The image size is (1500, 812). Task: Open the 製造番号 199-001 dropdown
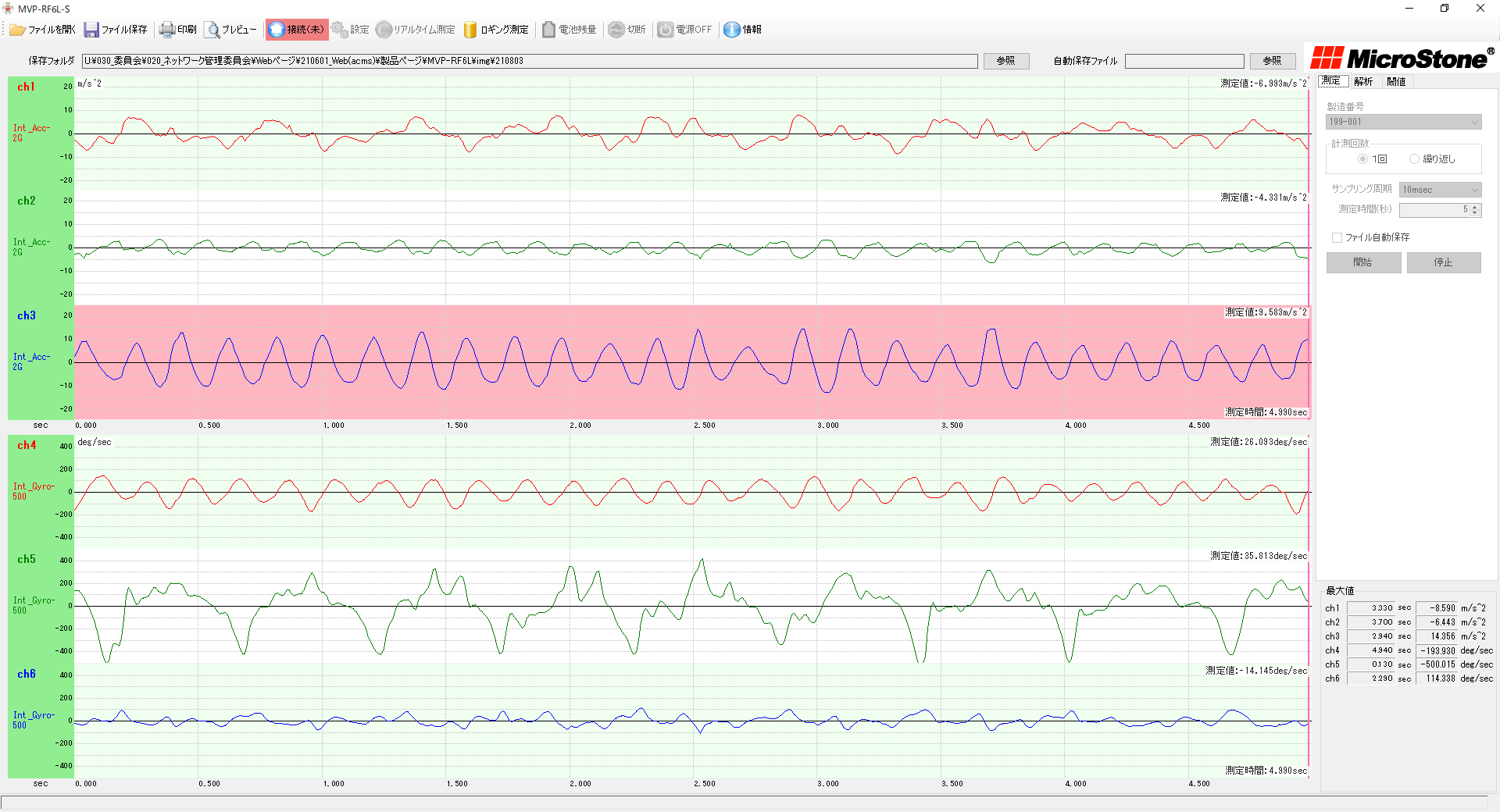click(1403, 122)
